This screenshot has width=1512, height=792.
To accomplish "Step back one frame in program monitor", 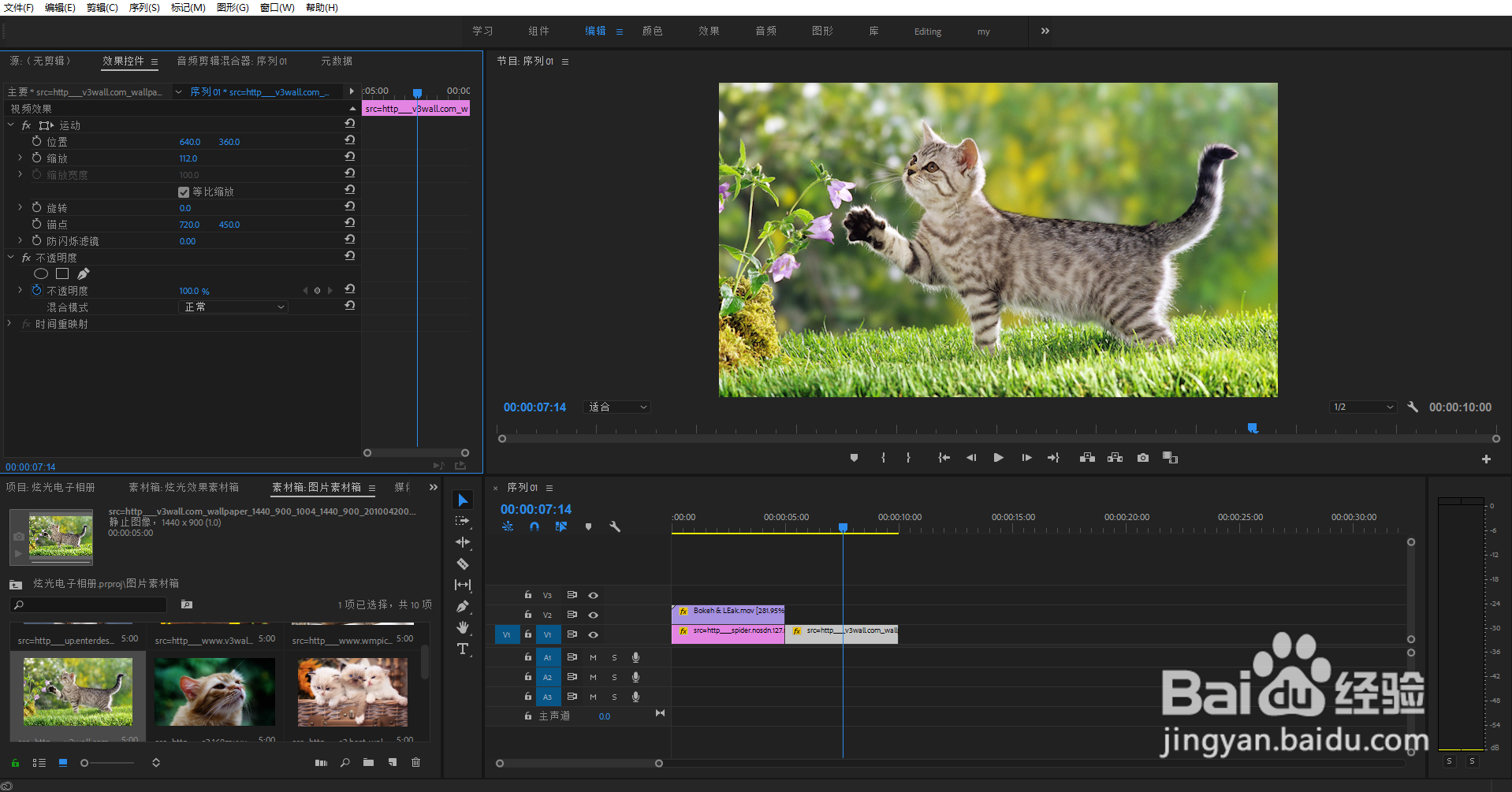I will tap(971, 458).
